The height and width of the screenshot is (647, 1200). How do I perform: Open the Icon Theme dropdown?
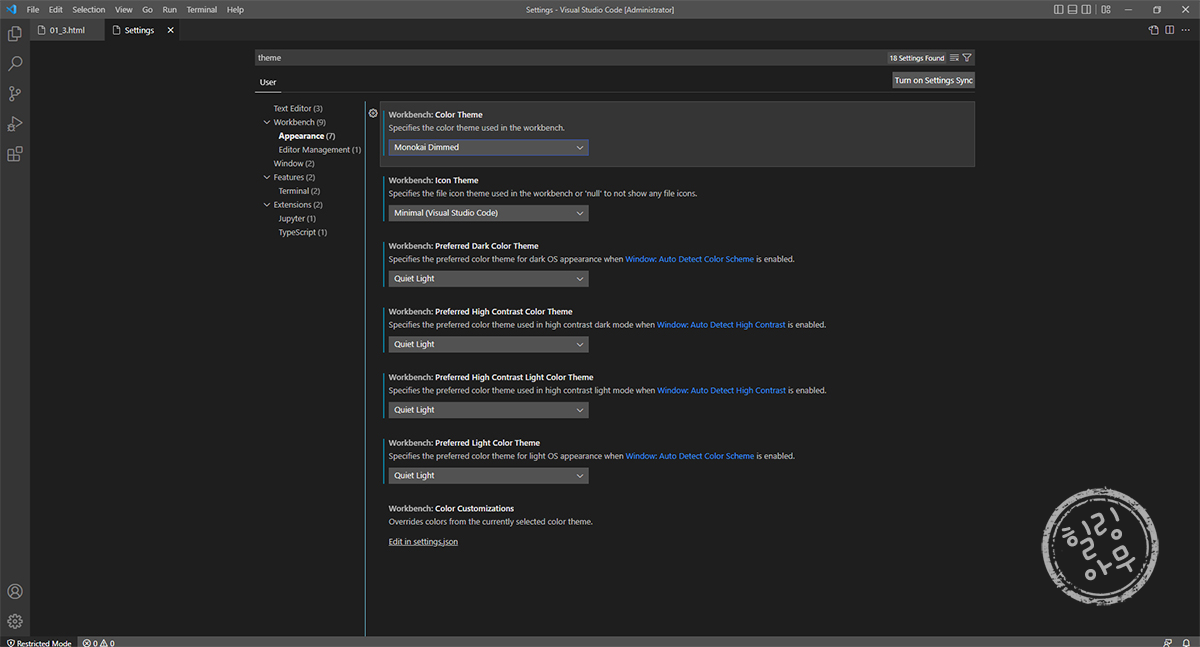(x=488, y=213)
